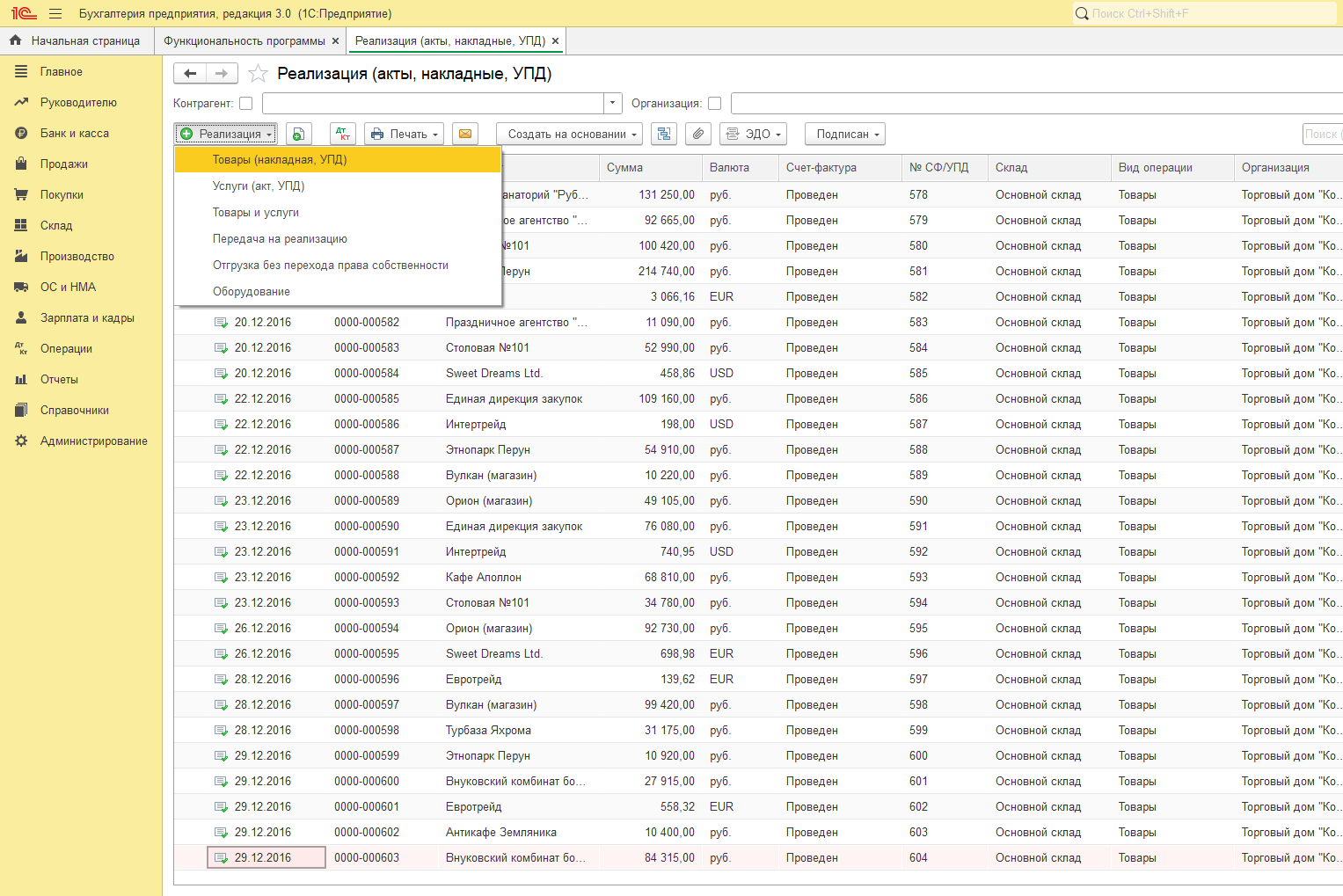1343x896 pixels.
Task: Click the paperclip attached files icon
Action: (x=697, y=135)
